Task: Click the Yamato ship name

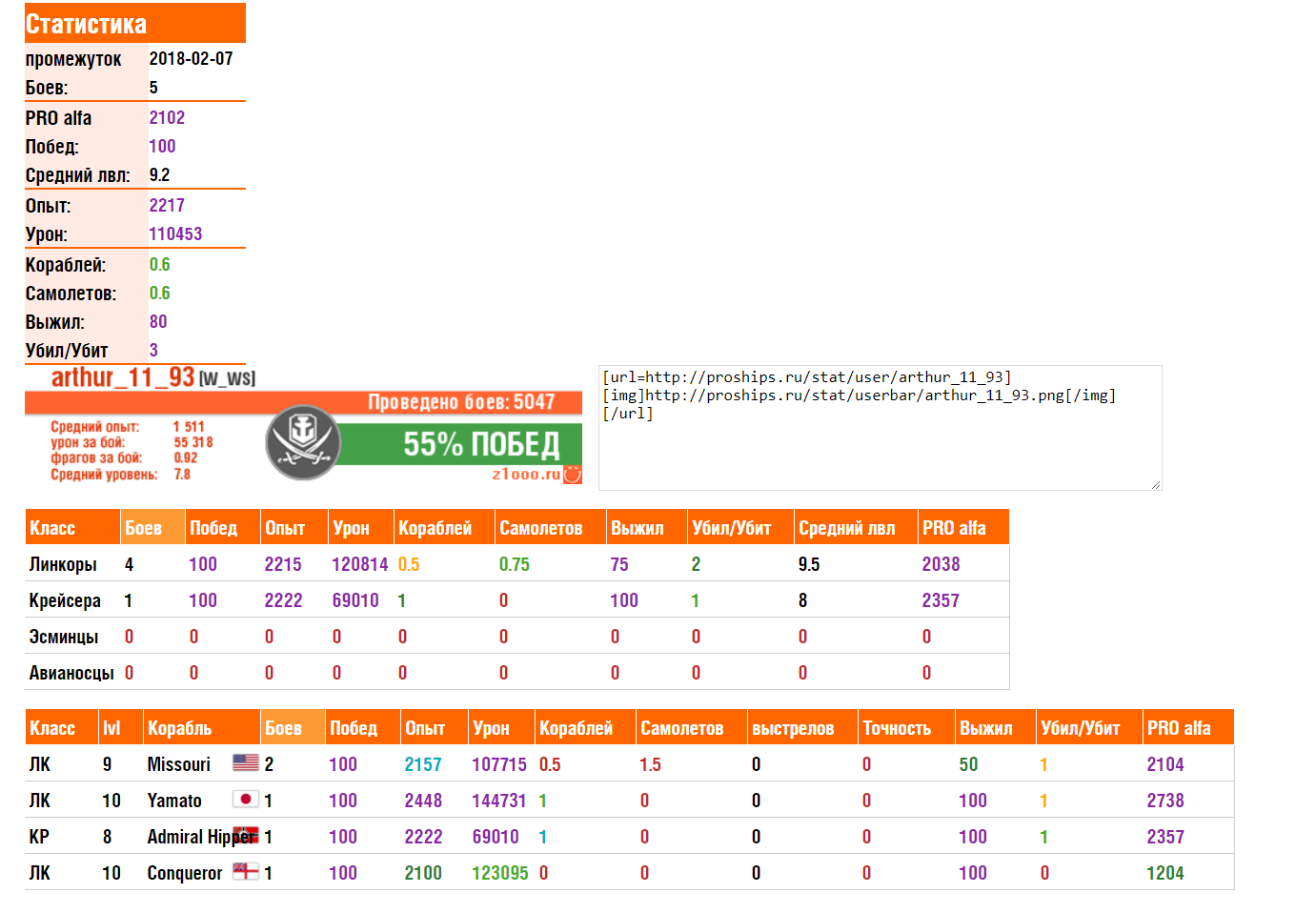Action: (174, 801)
